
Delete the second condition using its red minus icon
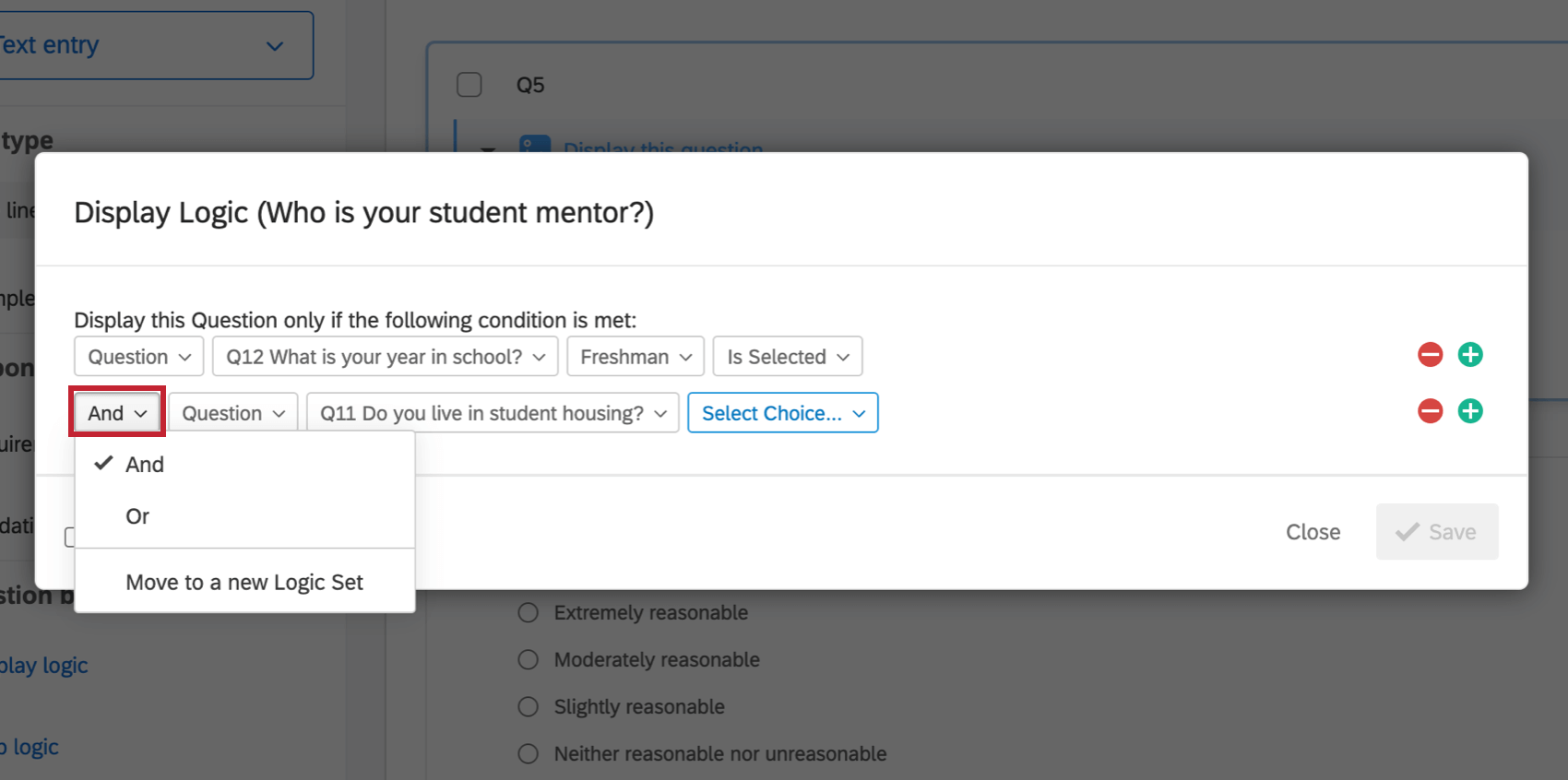click(1430, 411)
